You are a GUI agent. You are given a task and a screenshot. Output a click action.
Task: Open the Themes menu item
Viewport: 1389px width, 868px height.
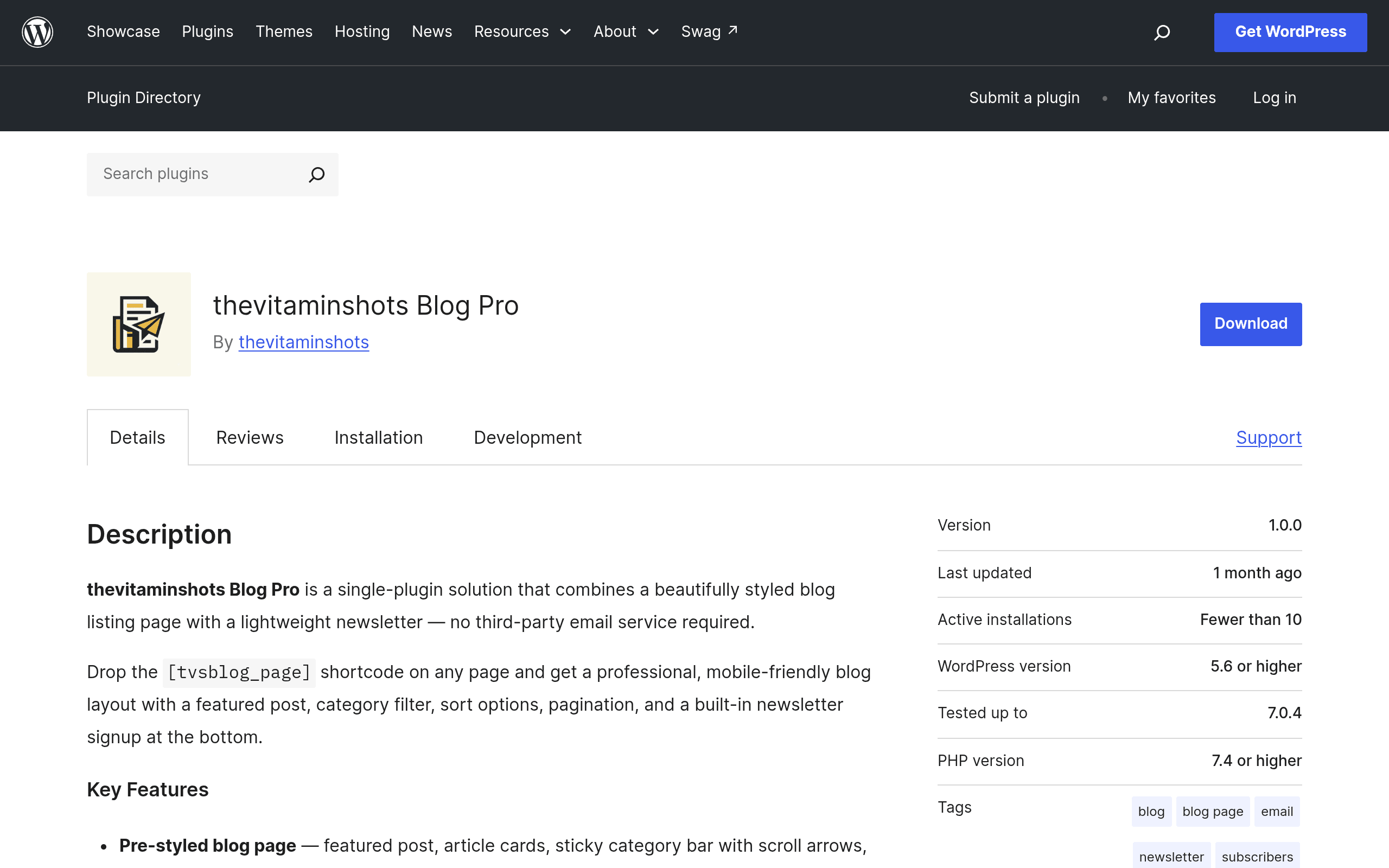[284, 31]
